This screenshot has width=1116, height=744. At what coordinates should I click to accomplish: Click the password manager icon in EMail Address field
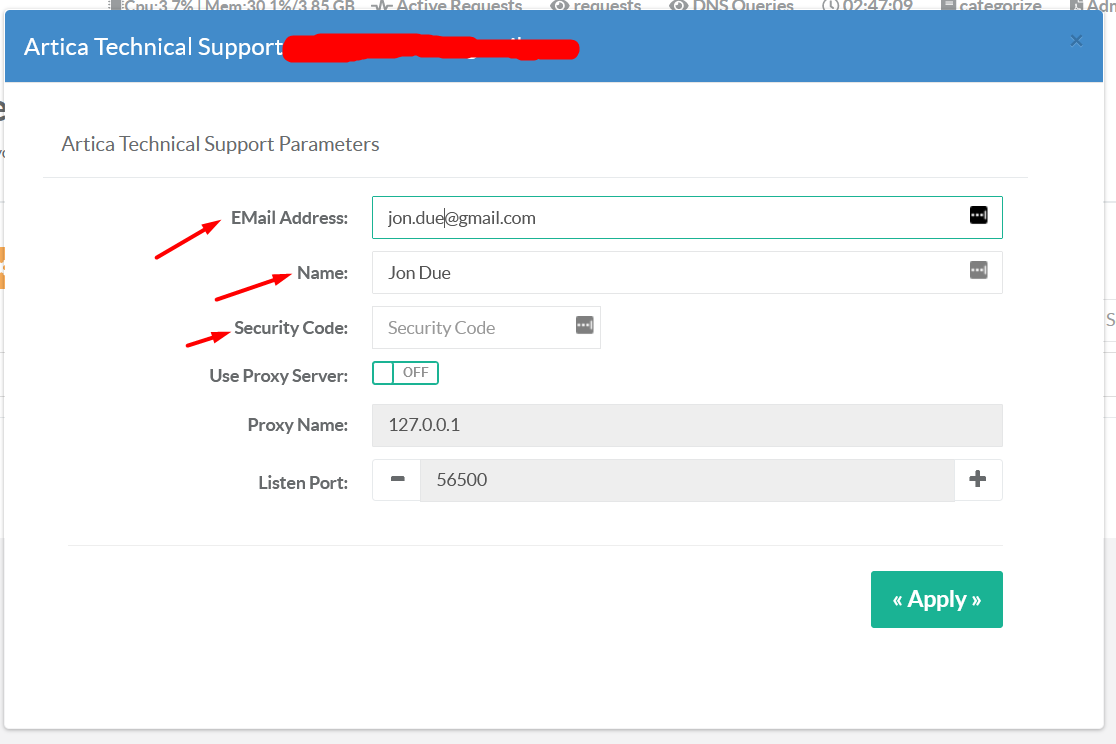(x=978, y=216)
